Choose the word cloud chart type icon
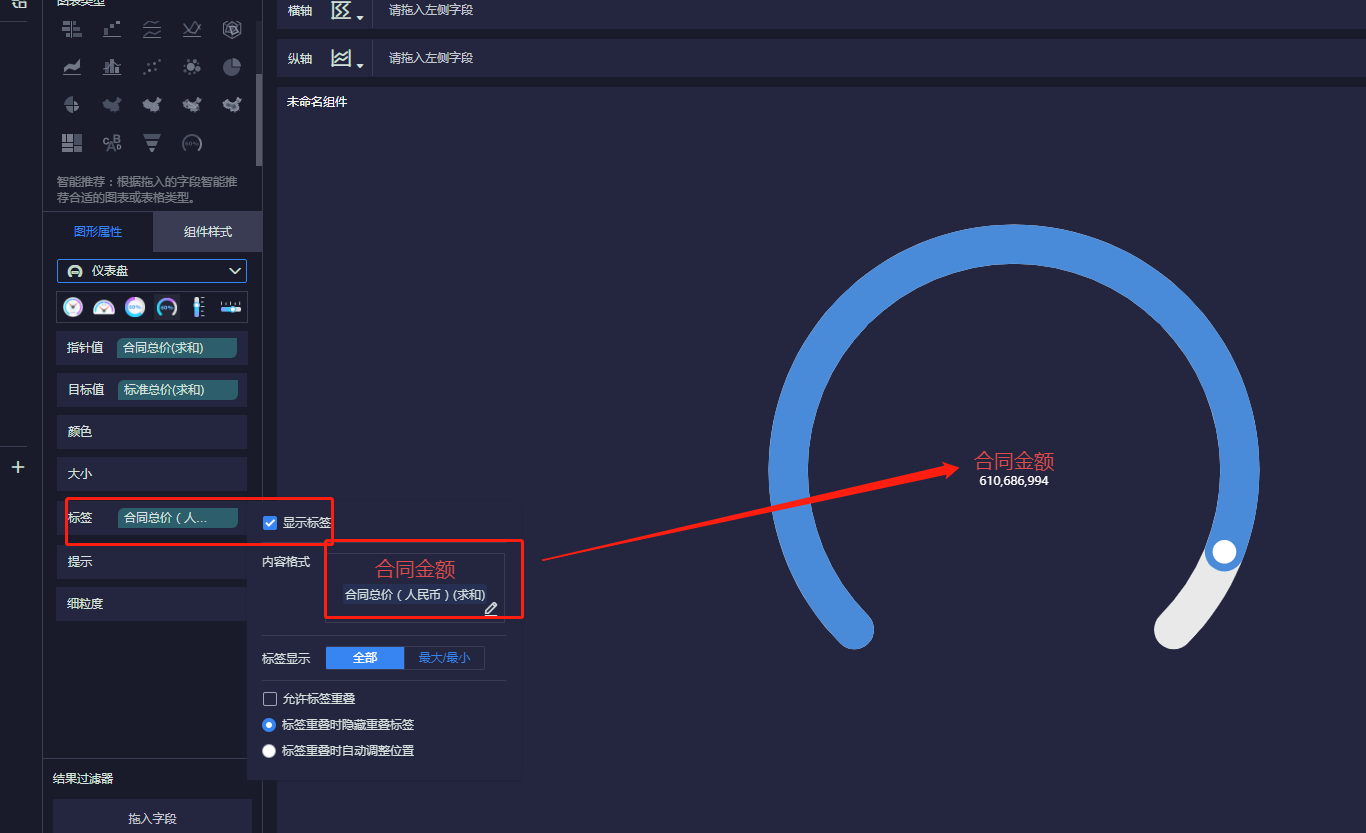This screenshot has width=1366, height=833. point(112,143)
